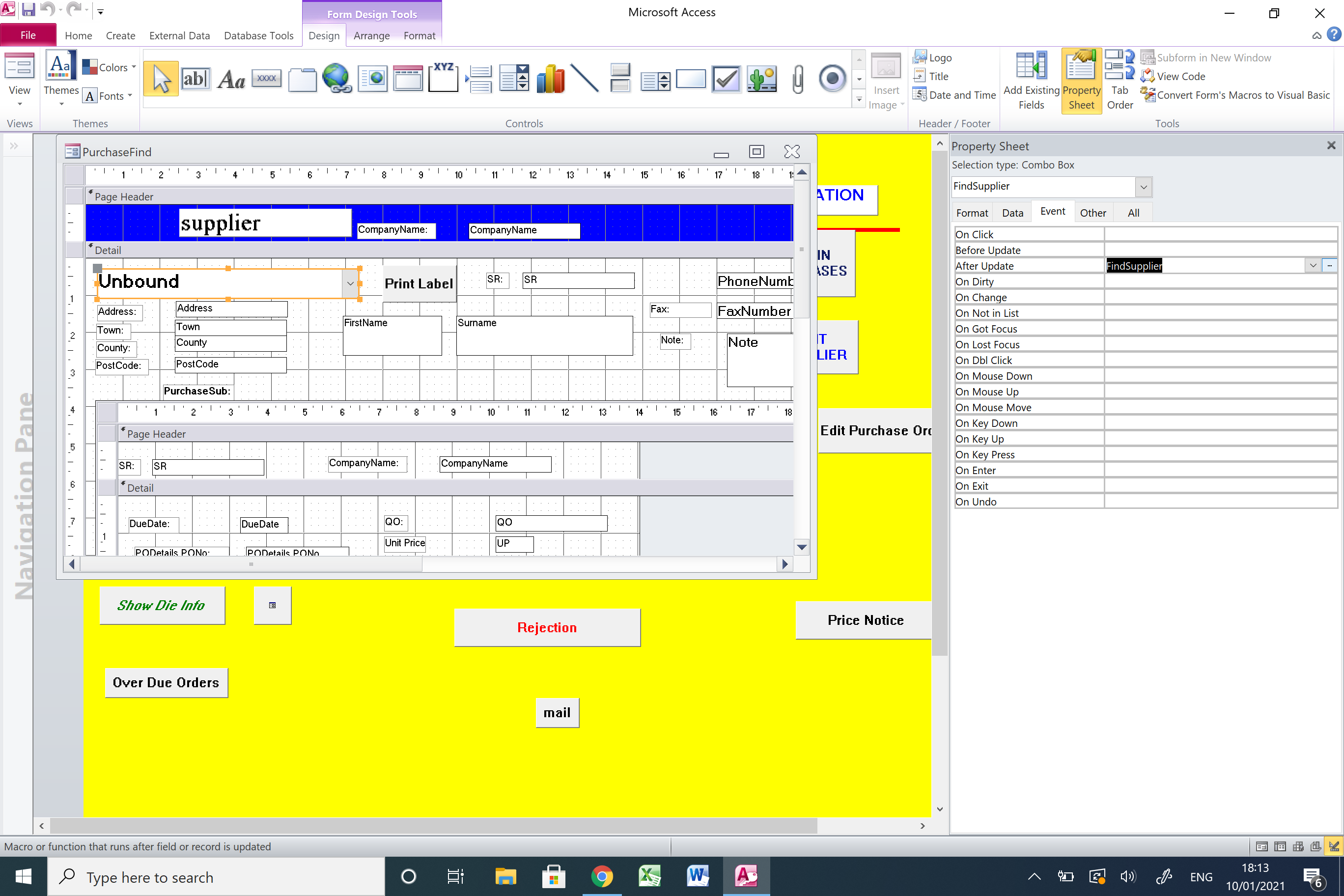Toggle the Property Sheet ribbon button
Image resolution: width=1344 pixels, height=896 pixels.
pos(1081,81)
